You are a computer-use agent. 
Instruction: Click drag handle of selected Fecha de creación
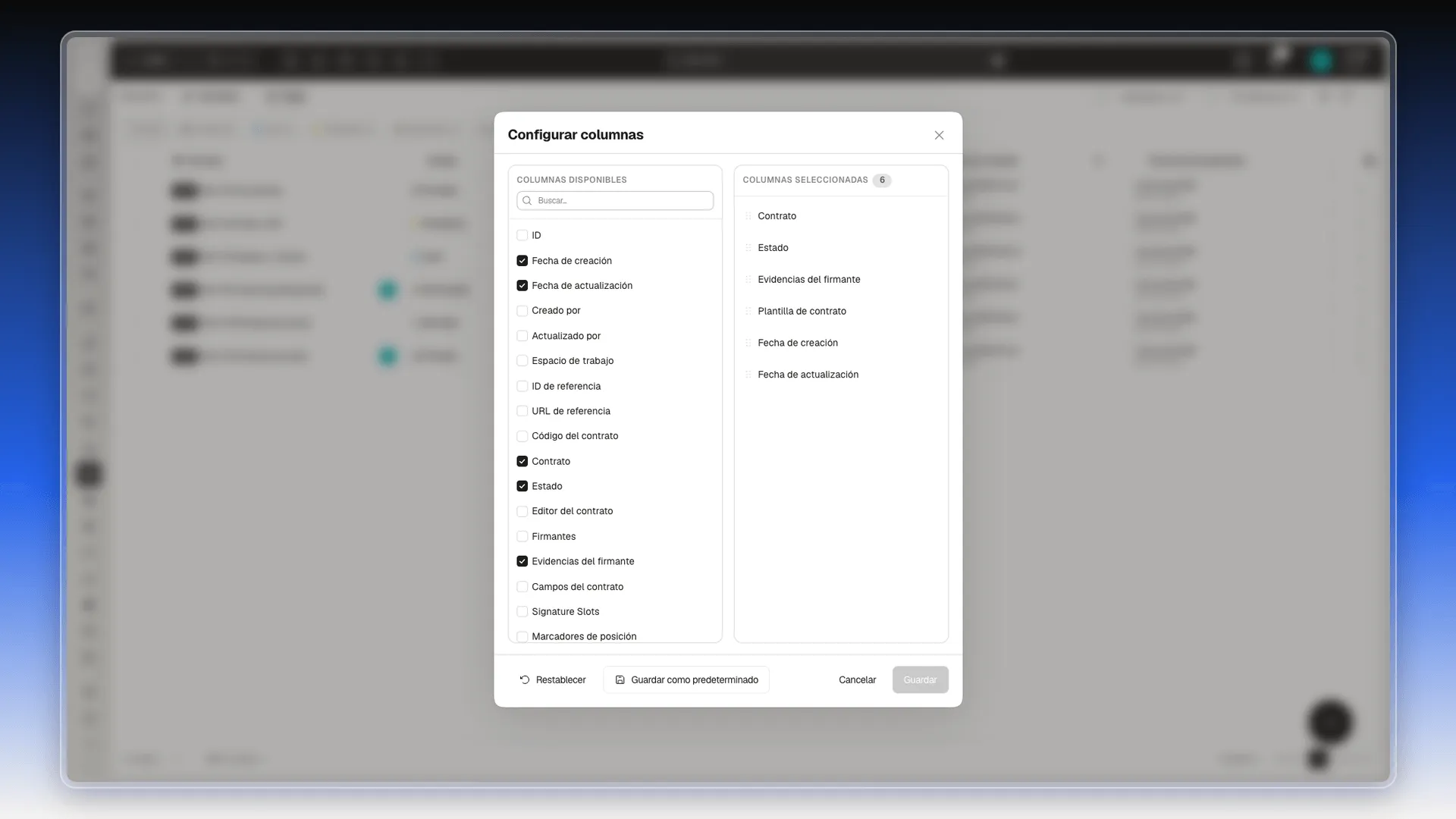click(x=748, y=343)
